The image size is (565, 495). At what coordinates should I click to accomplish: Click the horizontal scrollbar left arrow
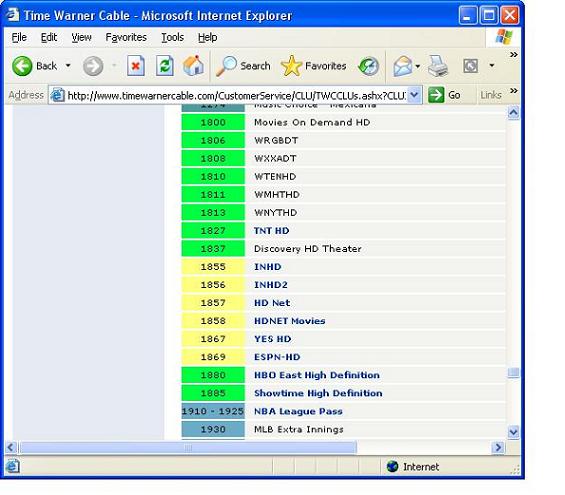(10, 447)
